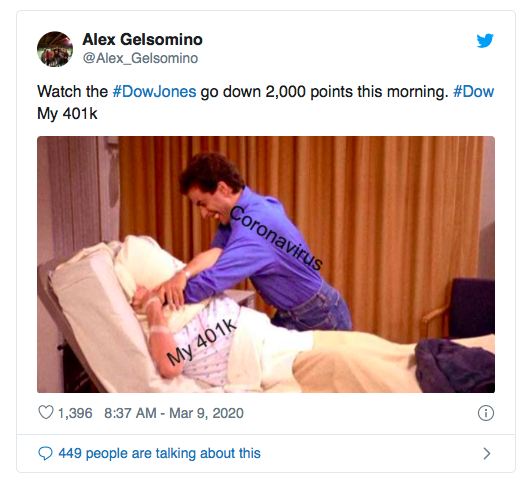528x484 pixels.
Task: Click the Twitter bird logo icon
Action: (485, 41)
